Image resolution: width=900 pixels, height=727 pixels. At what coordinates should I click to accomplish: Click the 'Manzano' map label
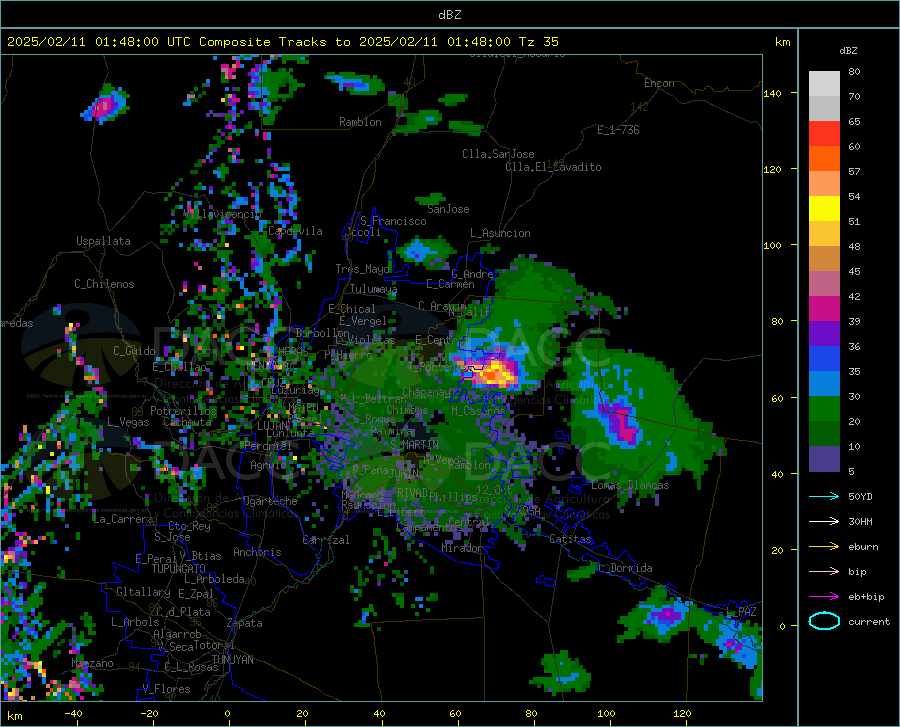[x=92, y=663]
